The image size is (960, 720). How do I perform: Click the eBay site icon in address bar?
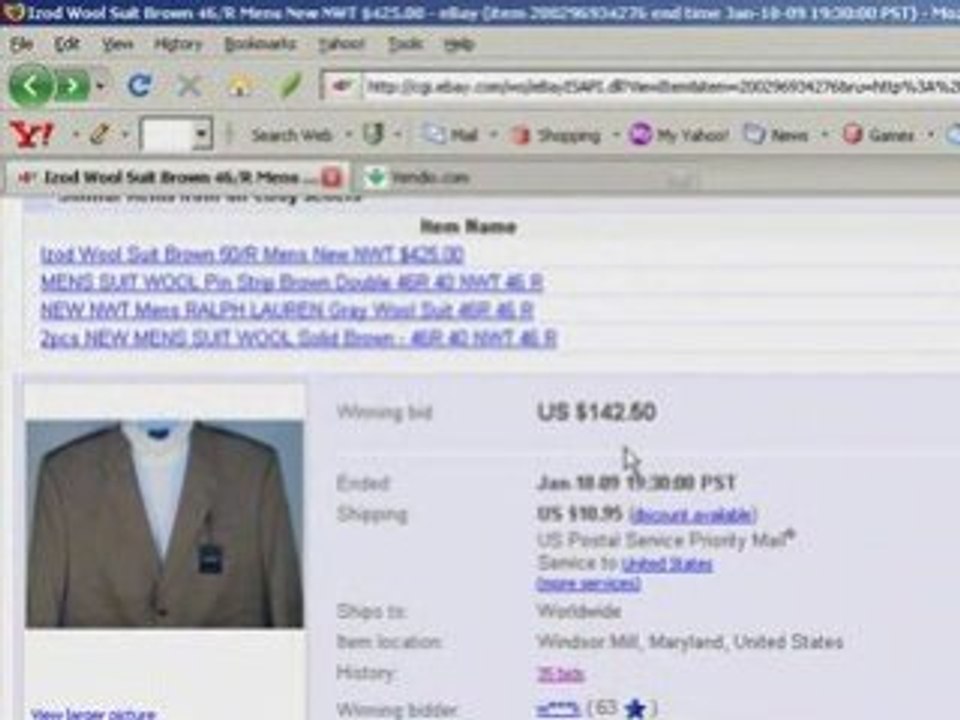click(342, 87)
